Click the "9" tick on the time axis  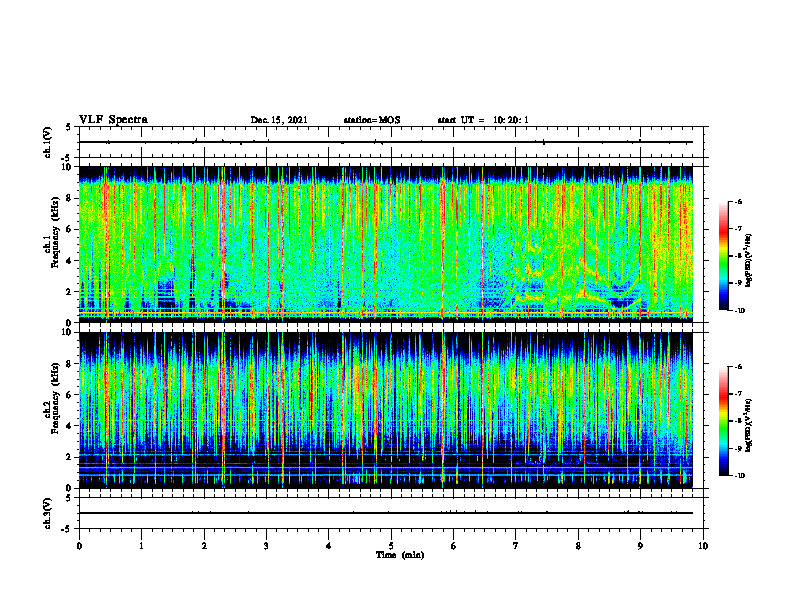click(640, 546)
